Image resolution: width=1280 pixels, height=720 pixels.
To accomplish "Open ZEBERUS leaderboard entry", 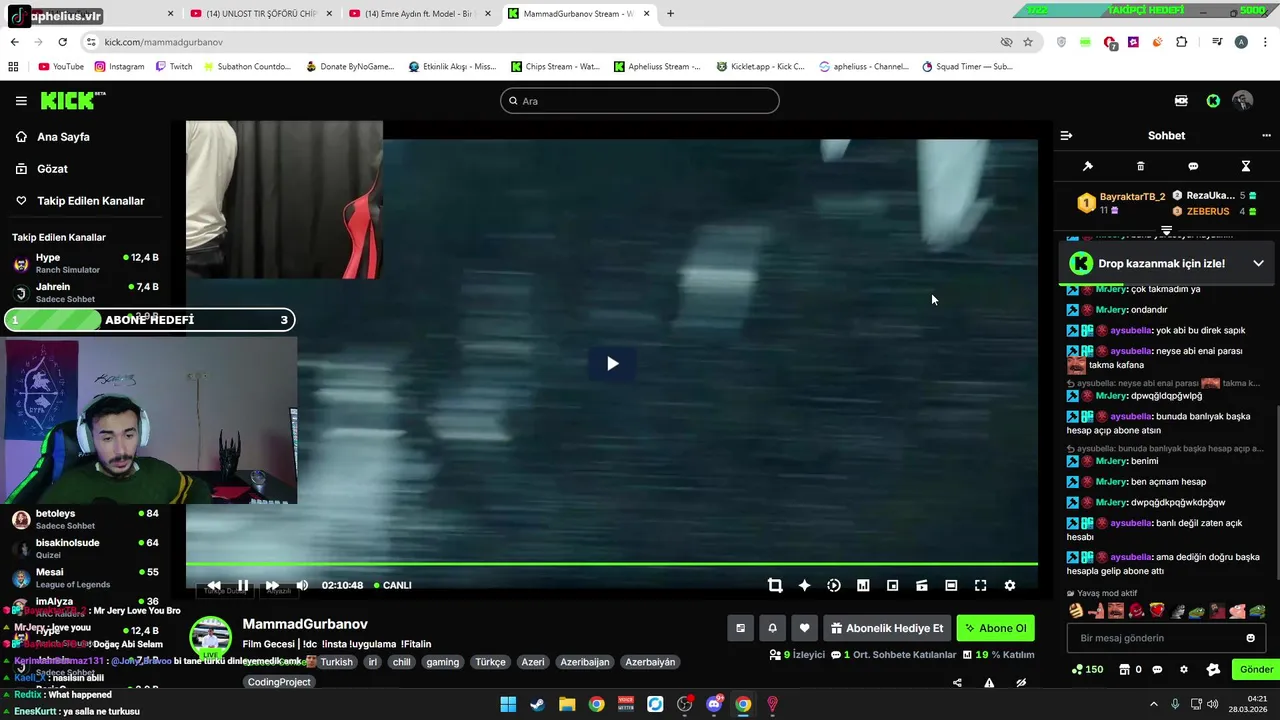I will (x=1214, y=212).
